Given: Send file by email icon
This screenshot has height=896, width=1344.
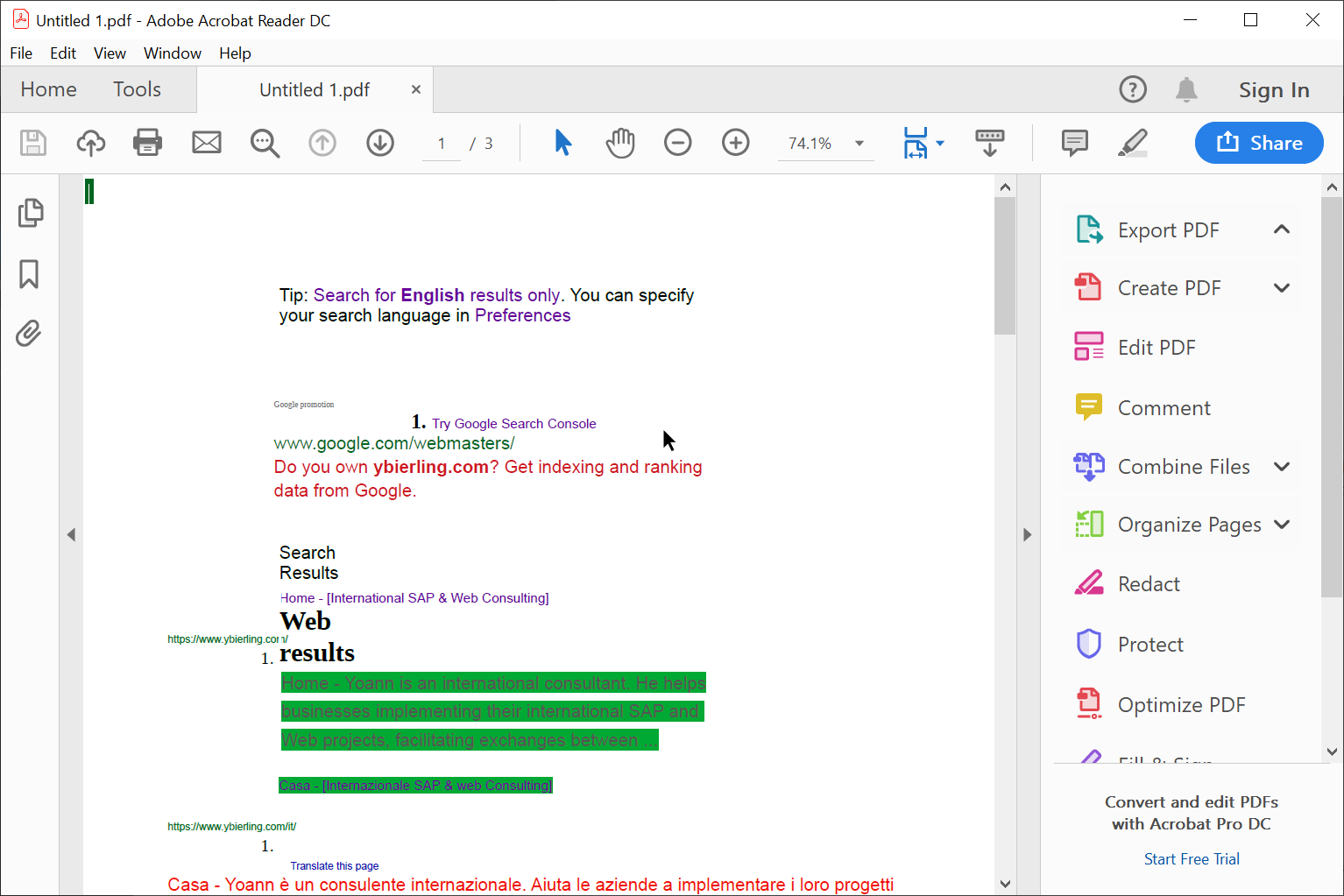Looking at the screenshot, I should (x=207, y=142).
